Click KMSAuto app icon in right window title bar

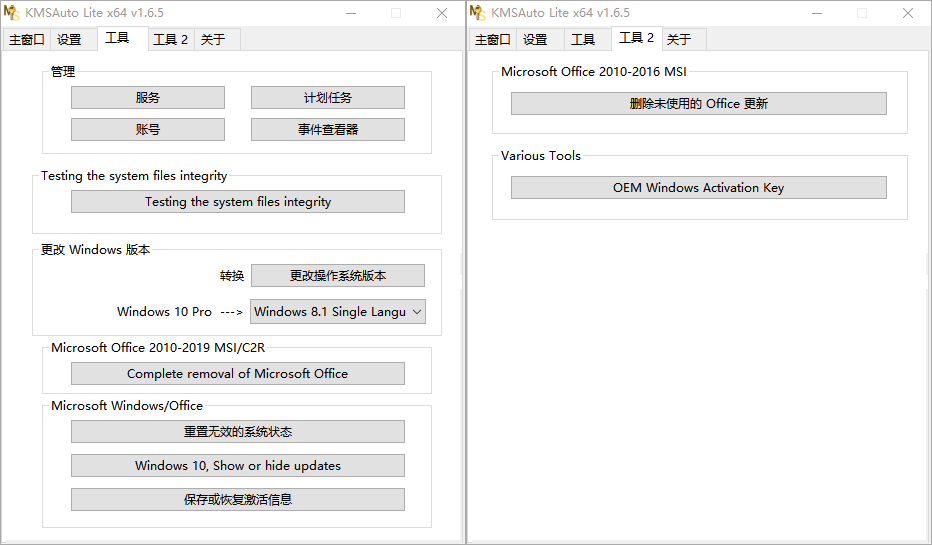477,12
